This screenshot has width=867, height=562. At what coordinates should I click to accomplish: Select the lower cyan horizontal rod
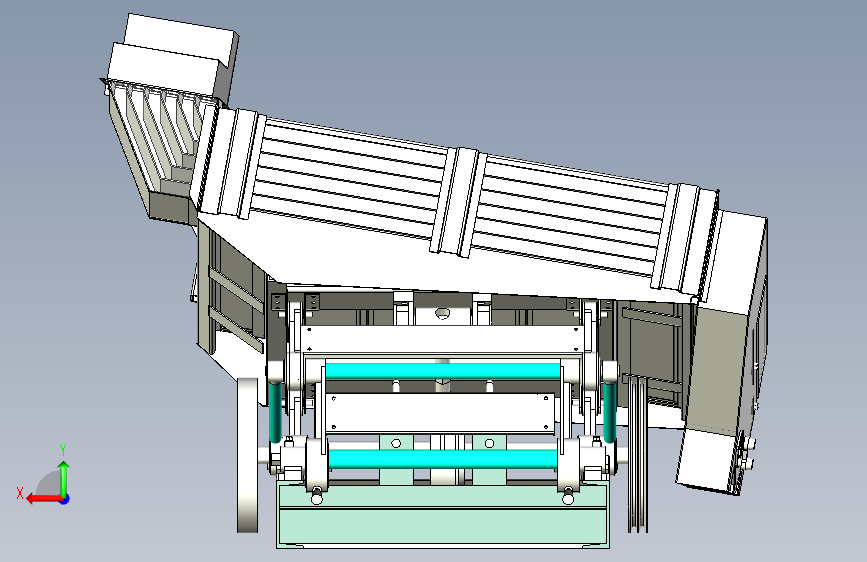[x=443, y=459]
